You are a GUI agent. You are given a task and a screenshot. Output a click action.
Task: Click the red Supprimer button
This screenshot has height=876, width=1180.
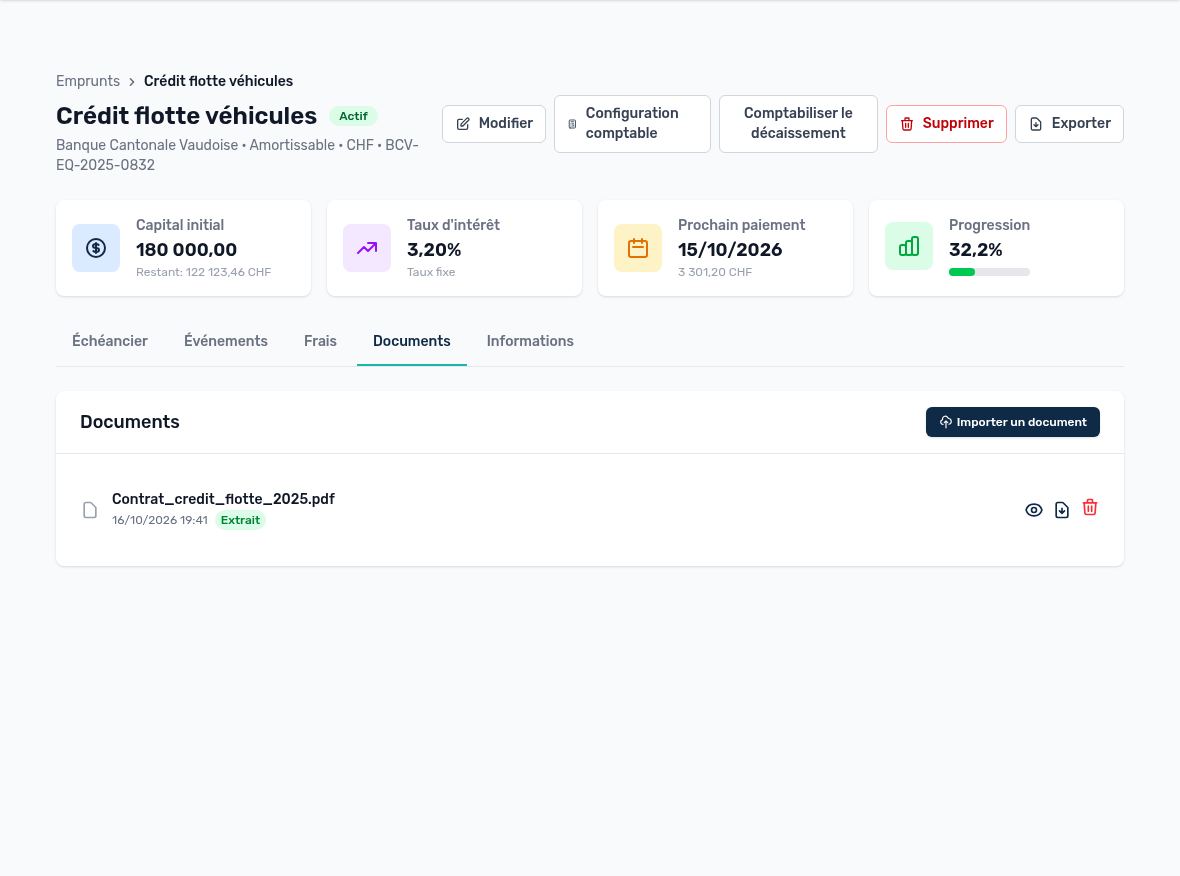pyautogui.click(x=946, y=123)
